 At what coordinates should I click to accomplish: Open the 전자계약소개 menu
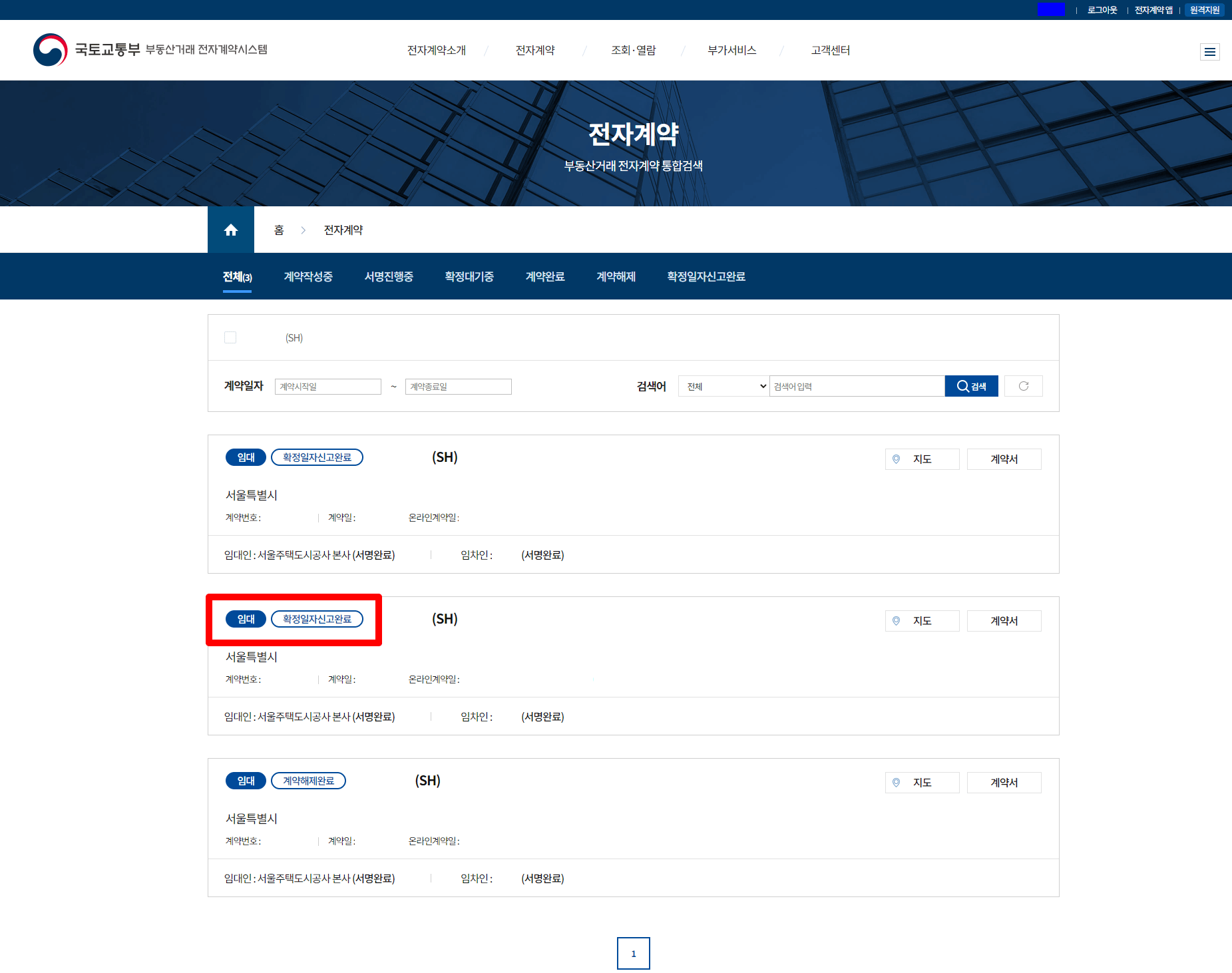pos(437,51)
